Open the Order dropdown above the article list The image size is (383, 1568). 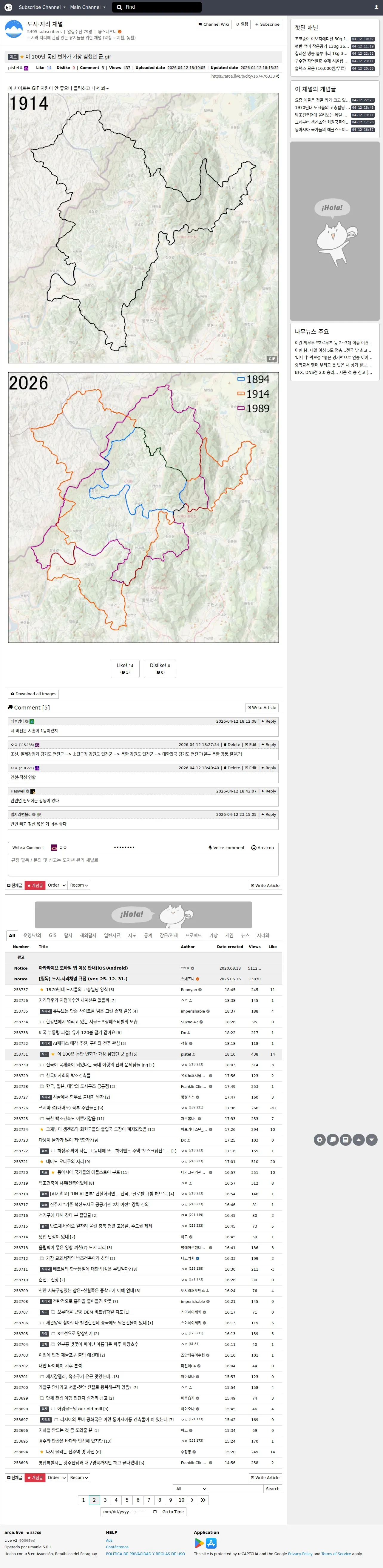pos(57,885)
